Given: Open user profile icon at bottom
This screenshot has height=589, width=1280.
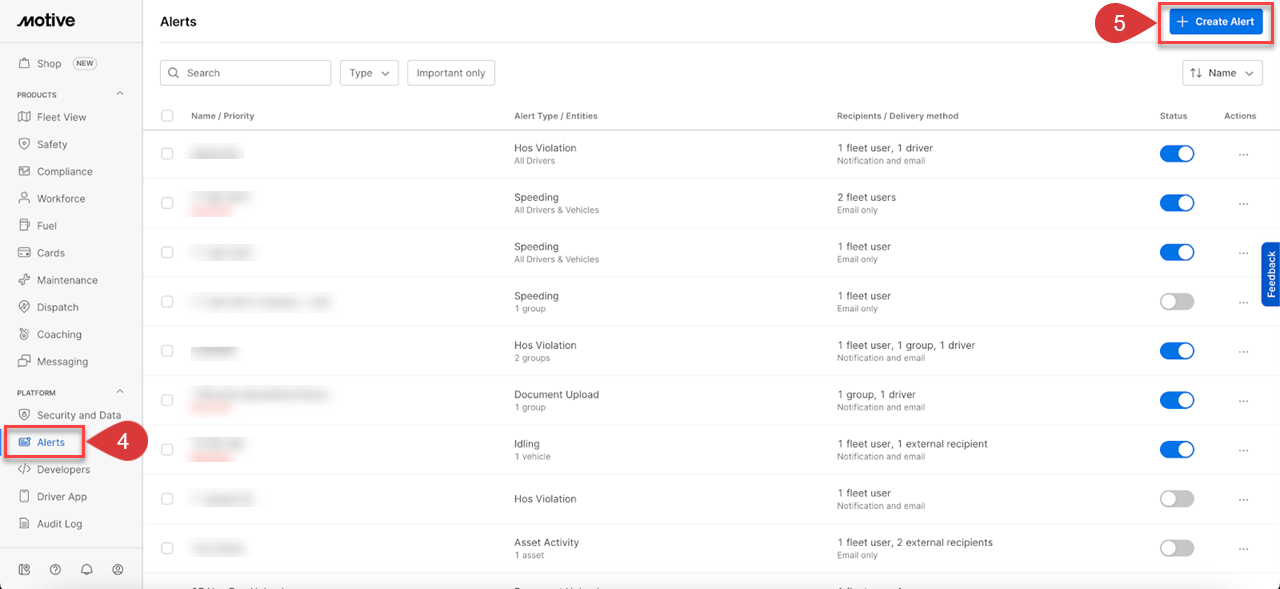Looking at the screenshot, I should tap(118, 569).
